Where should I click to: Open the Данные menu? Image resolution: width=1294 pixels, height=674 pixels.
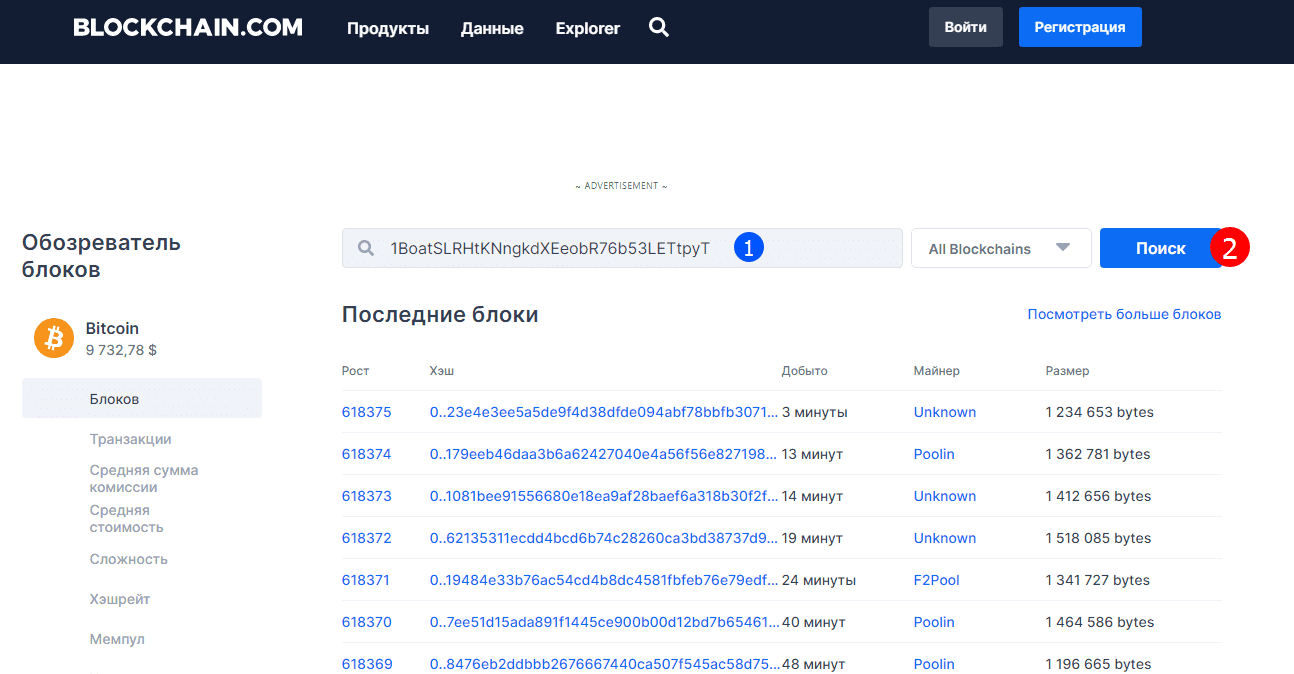click(x=492, y=28)
